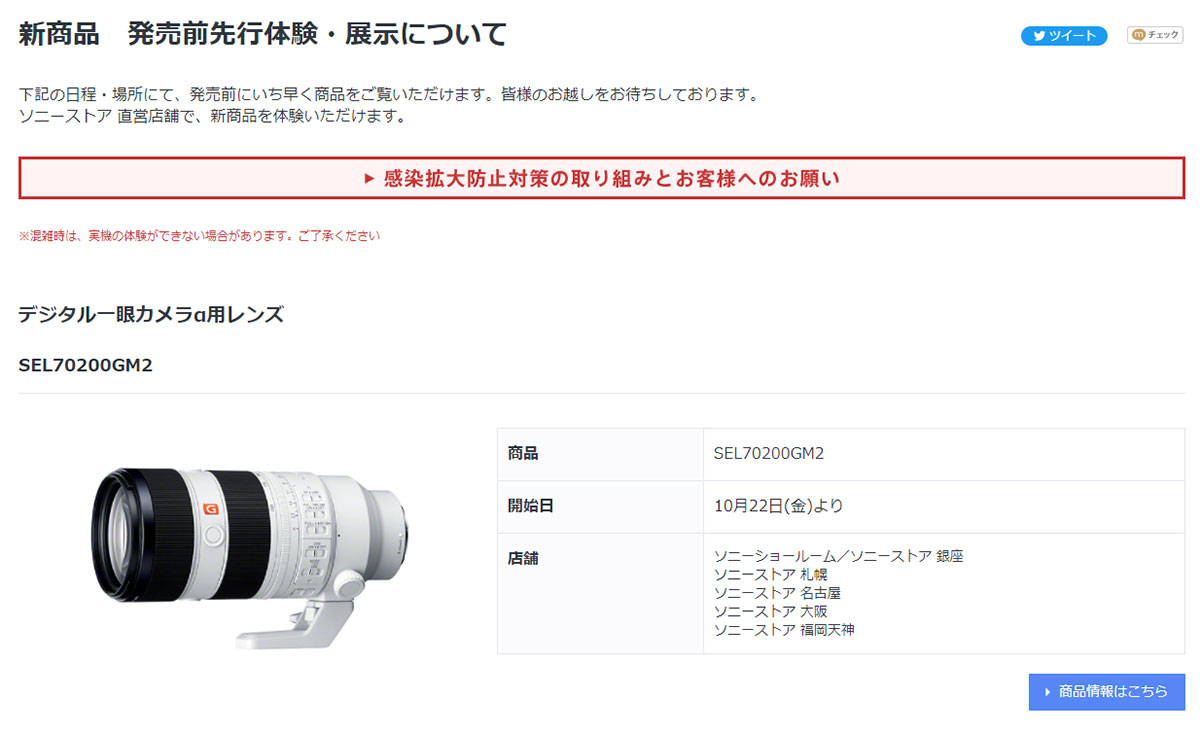Screen dimensions: 1200x733
Task: Click the red ※混雑時 crowding notice text
Action: point(200,237)
